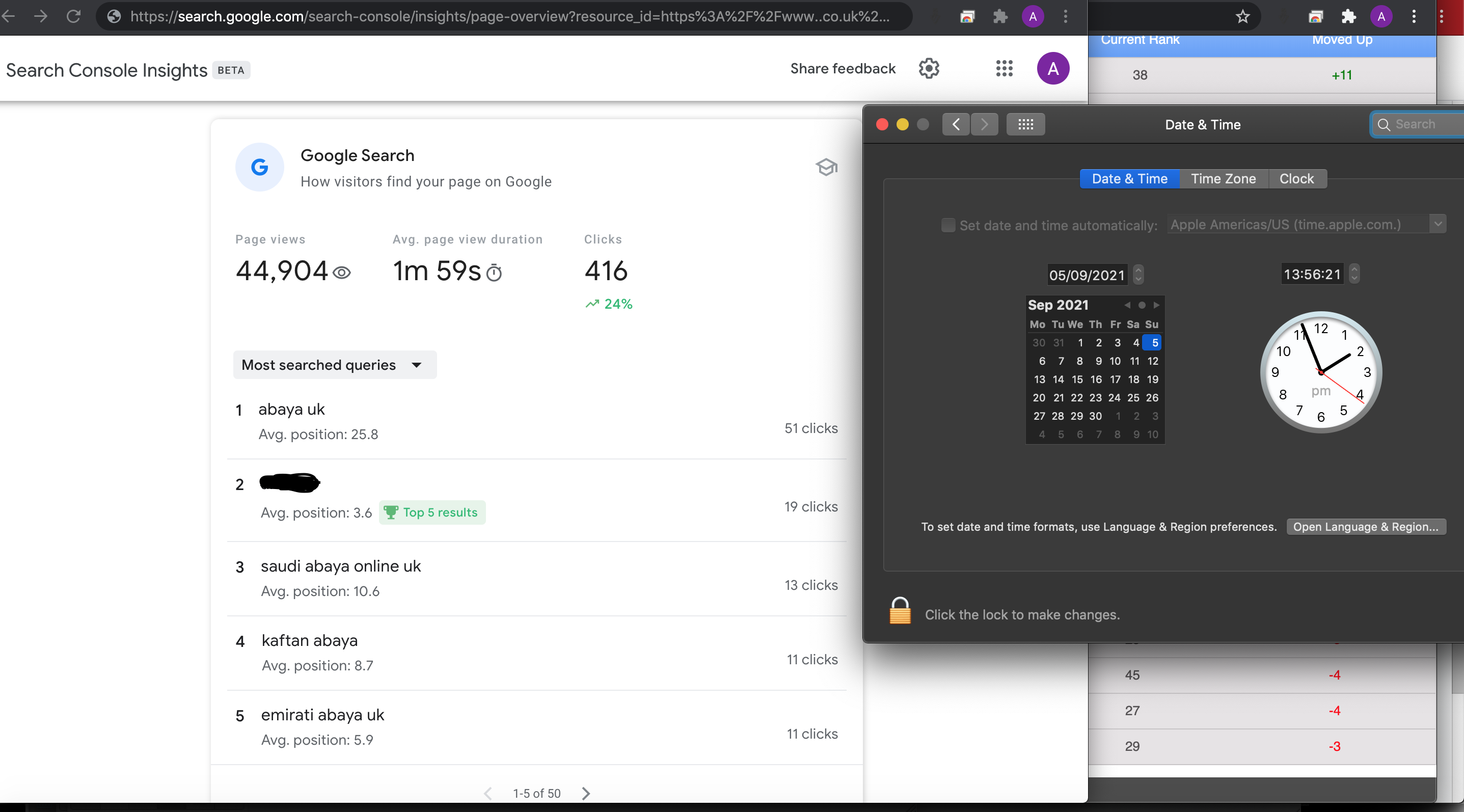This screenshot has height=812, width=1464.
Task: Show the previous month in the calendar
Action: point(1127,305)
